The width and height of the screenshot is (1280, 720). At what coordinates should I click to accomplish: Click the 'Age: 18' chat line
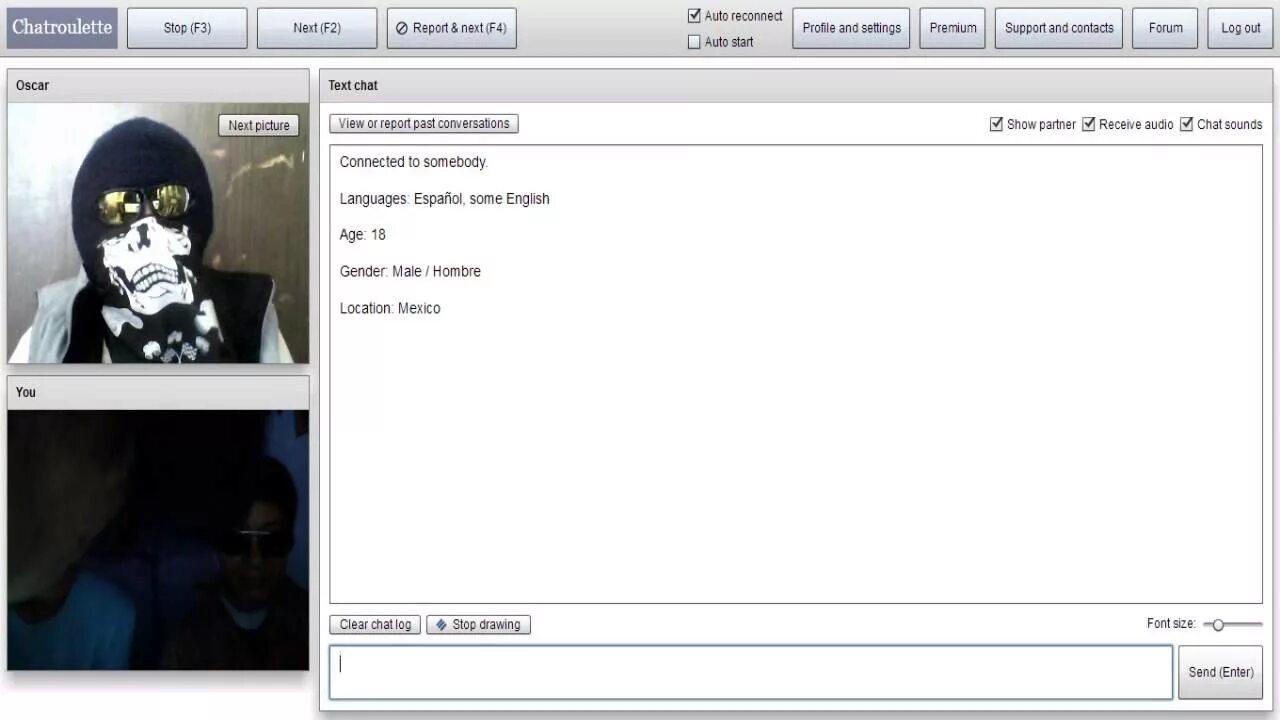pos(362,235)
